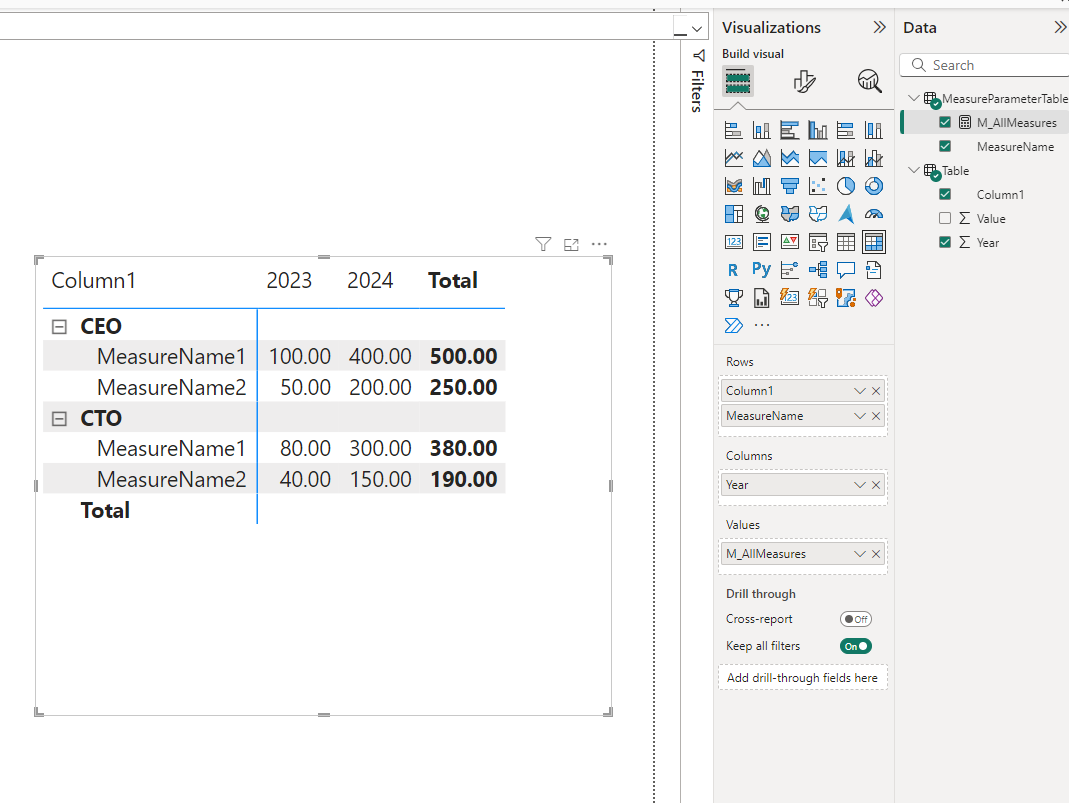Select the Decomposition tree visual
The height and width of the screenshot is (803, 1069).
tap(817, 270)
